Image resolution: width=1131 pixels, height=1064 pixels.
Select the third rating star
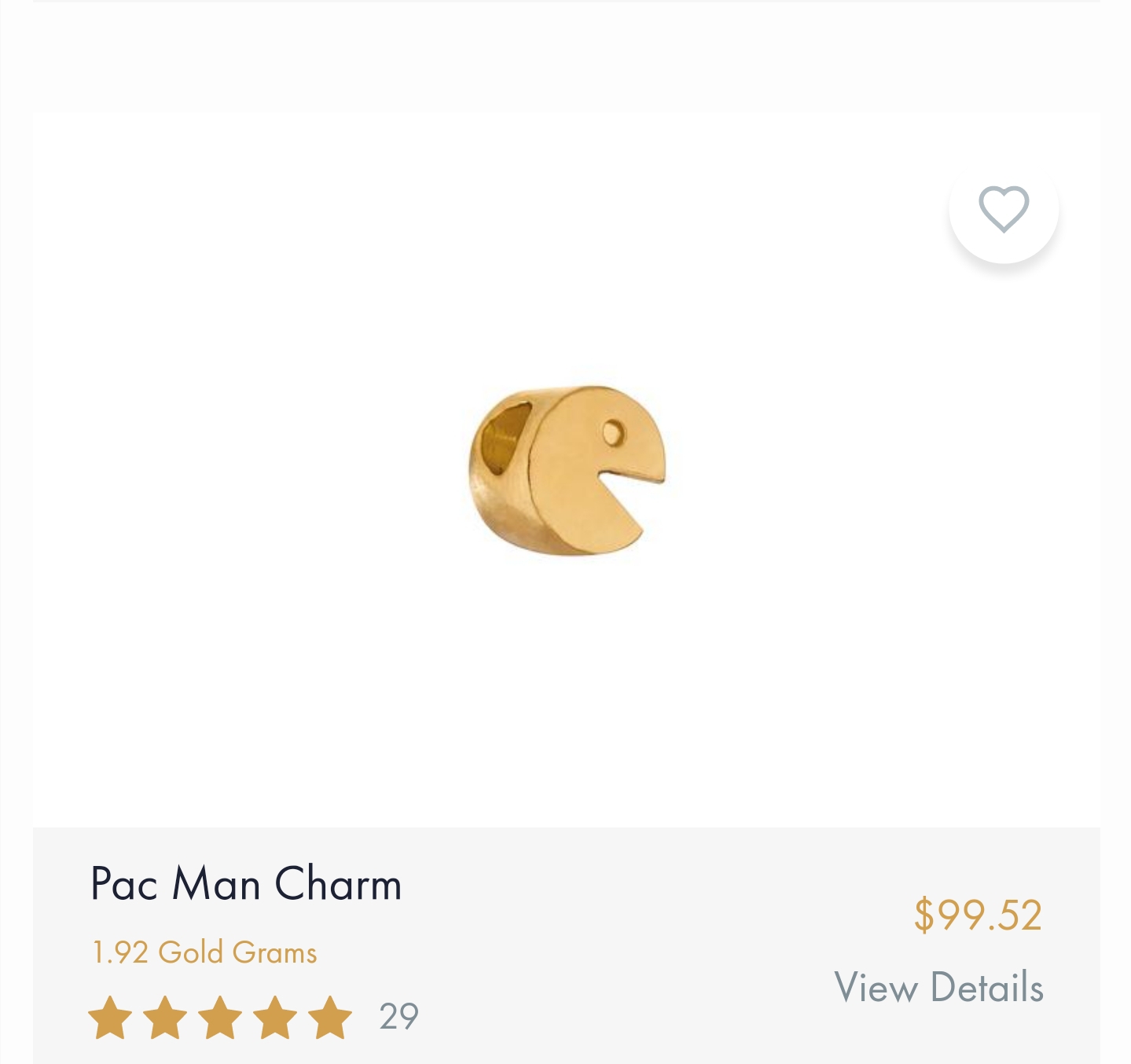tap(220, 1018)
